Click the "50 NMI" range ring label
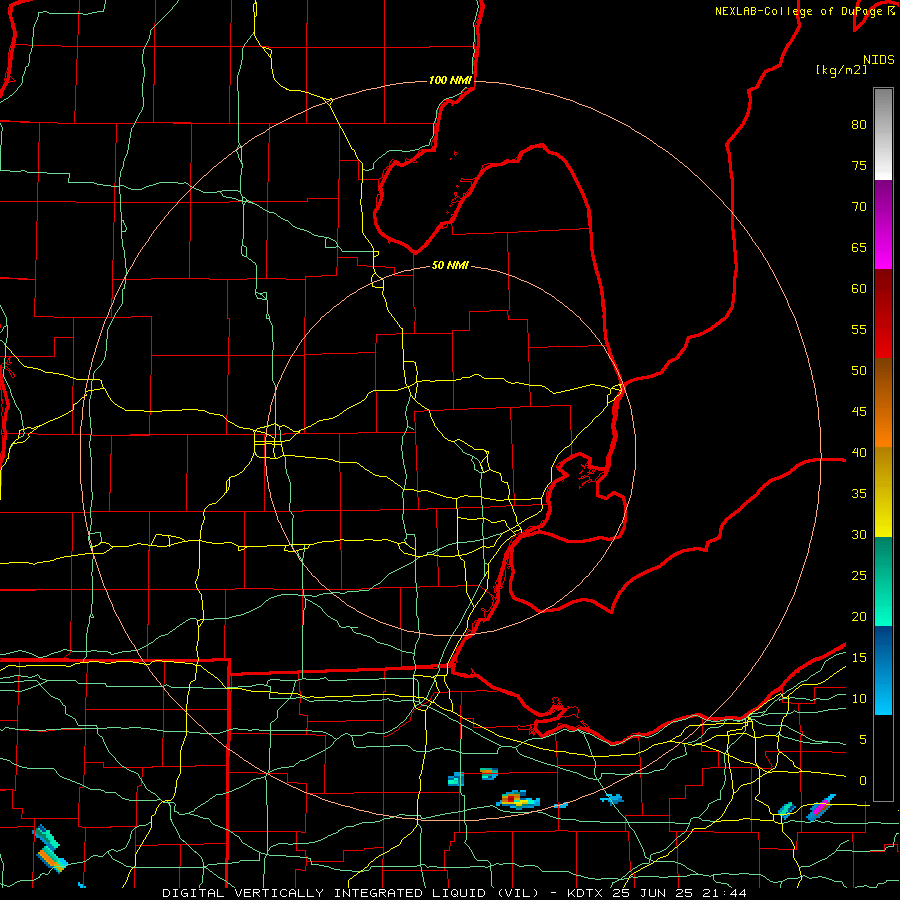900x900 pixels. tap(450, 265)
